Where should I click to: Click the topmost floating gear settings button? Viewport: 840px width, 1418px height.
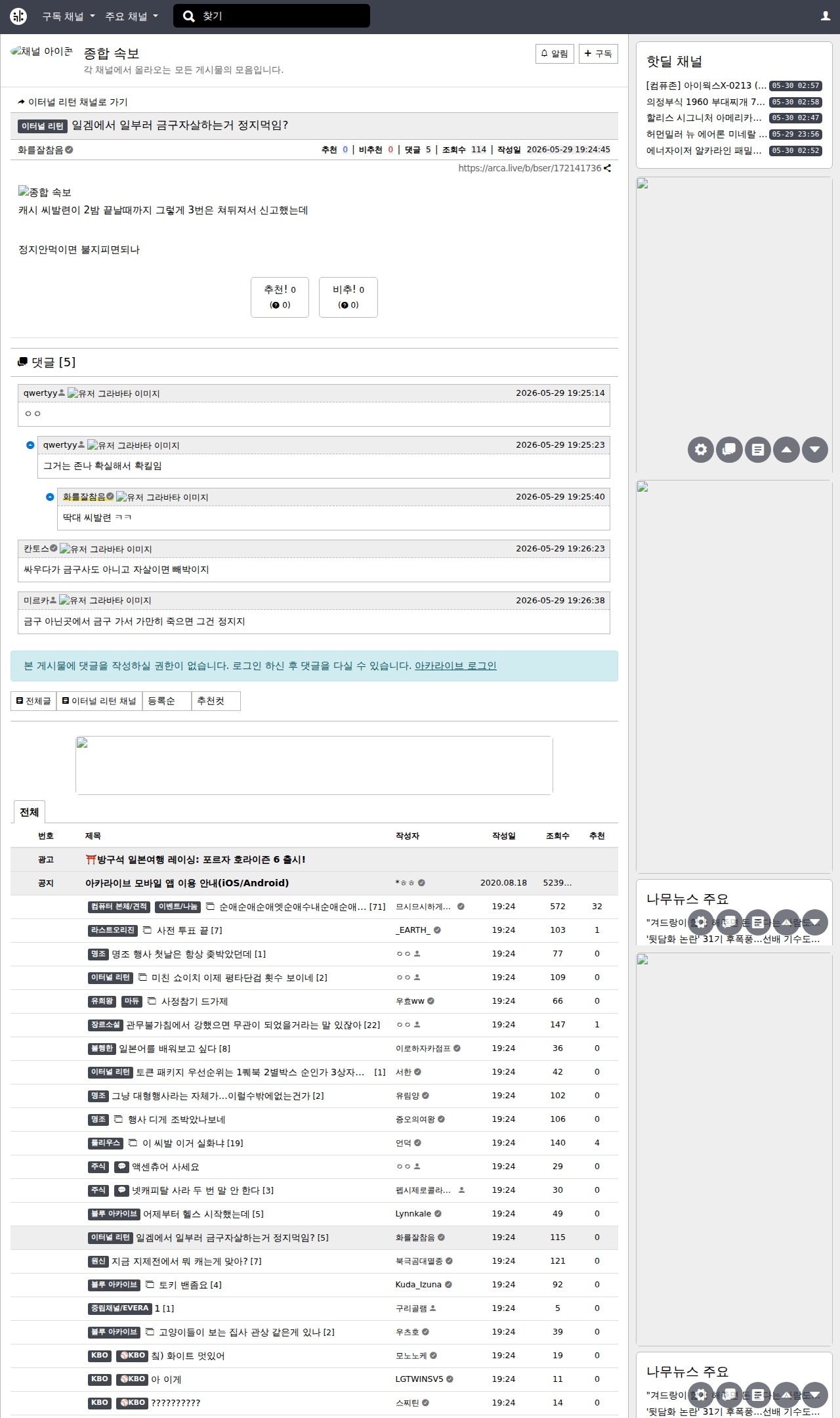tap(701, 450)
